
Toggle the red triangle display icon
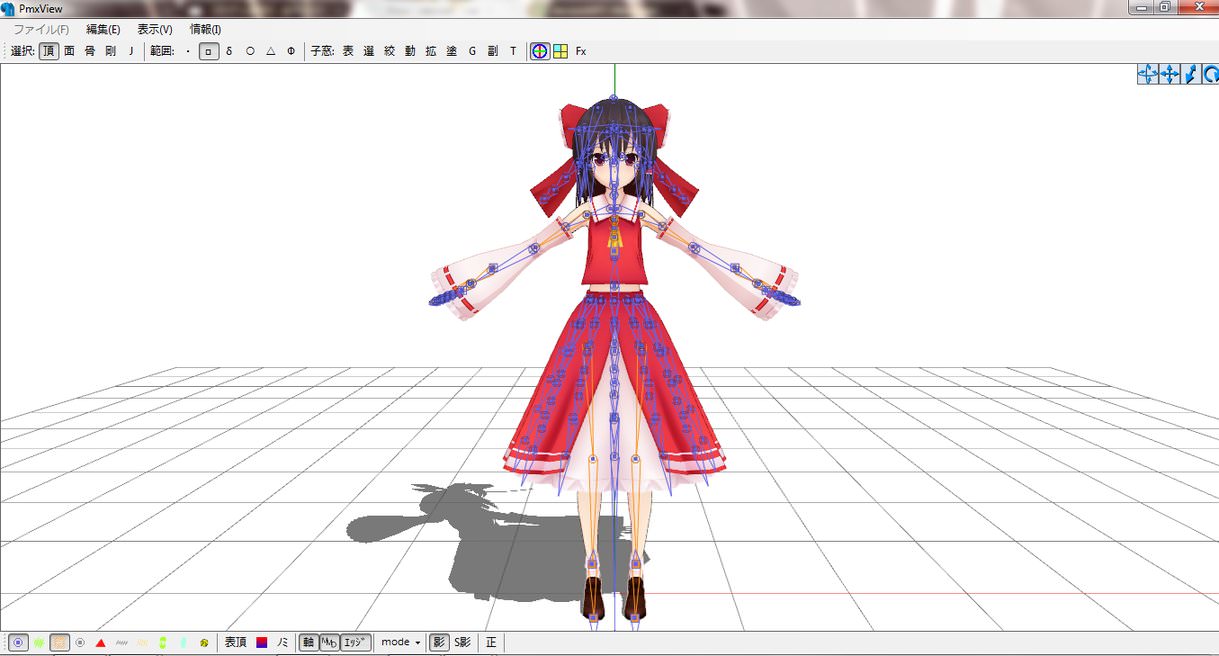tap(100, 642)
